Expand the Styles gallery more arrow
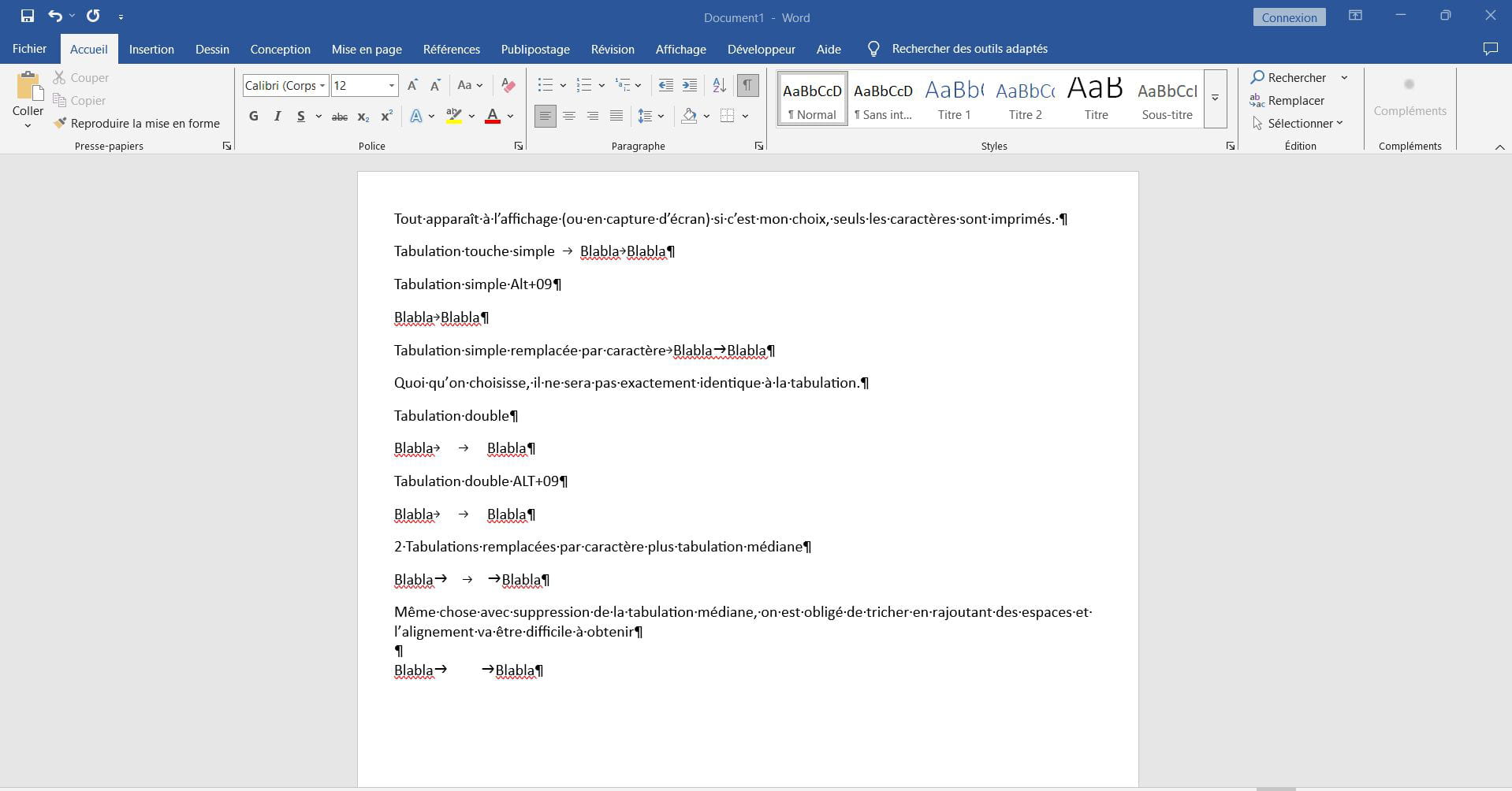Image resolution: width=1512 pixels, height=791 pixels. click(x=1215, y=98)
